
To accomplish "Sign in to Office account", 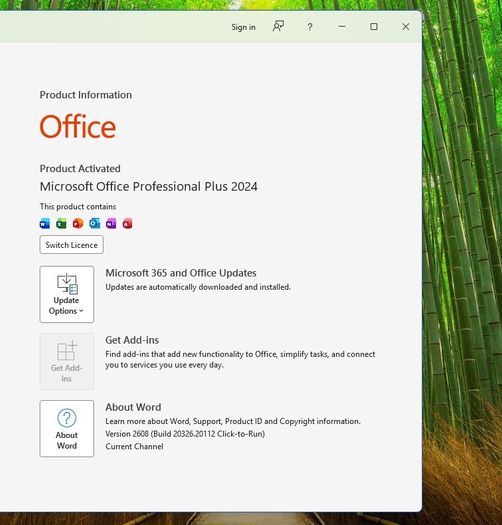I will pos(243,27).
